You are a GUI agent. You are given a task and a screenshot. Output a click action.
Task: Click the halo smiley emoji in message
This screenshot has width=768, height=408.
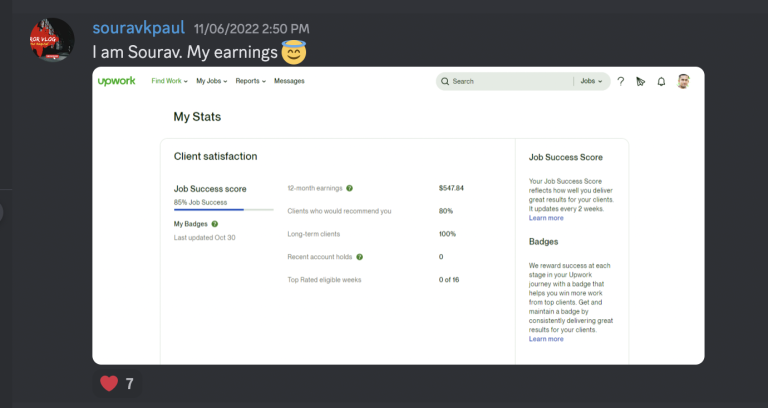(x=294, y=52)
